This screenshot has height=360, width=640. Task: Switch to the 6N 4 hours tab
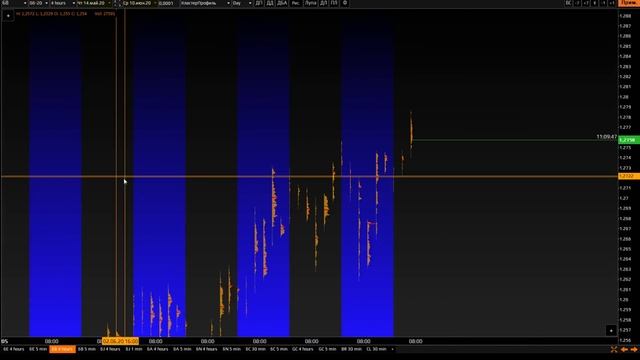(207, 349)
